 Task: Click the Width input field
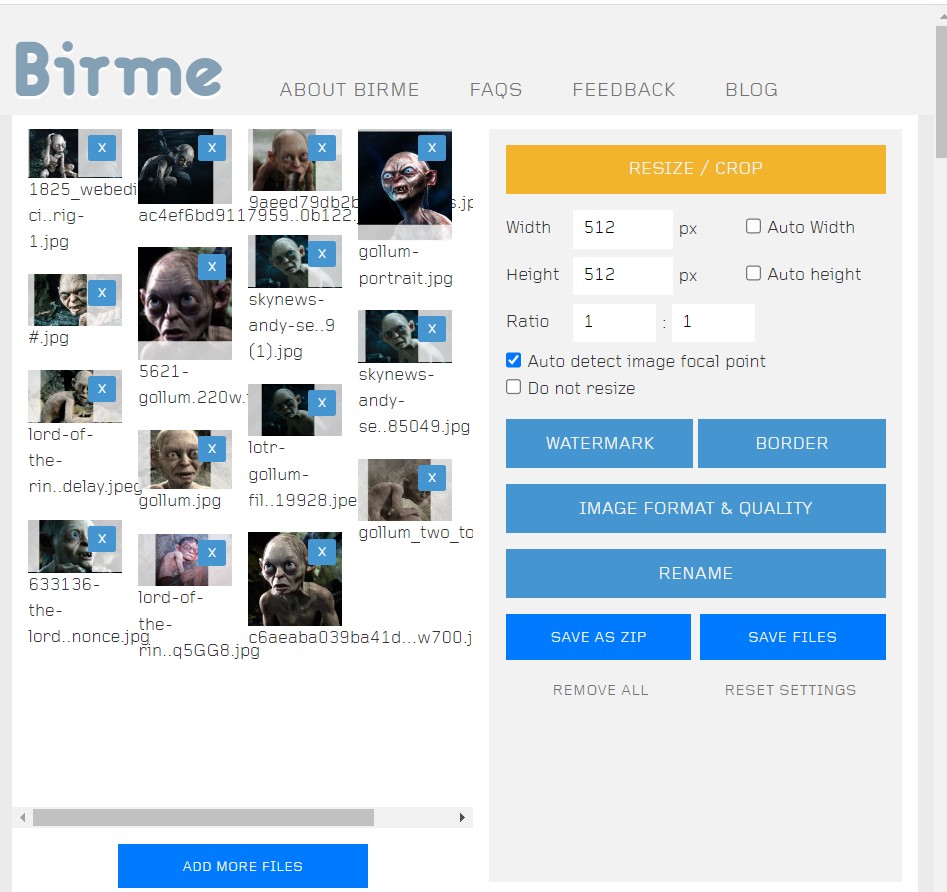pyautogui.click(x=622, y=228)
